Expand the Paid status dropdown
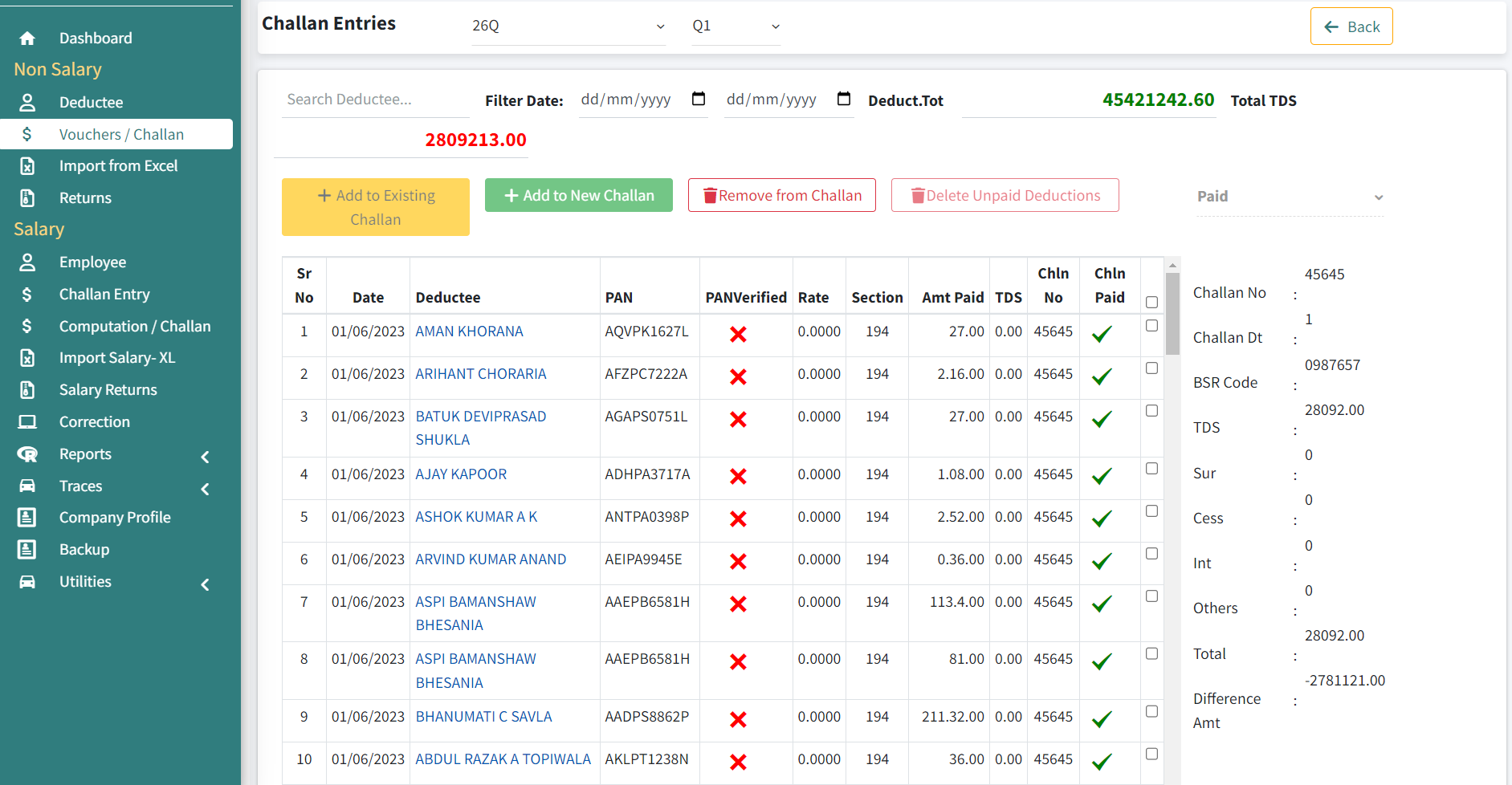Image resolution: width=1512 pixels, height=785 pixels. tap(1290, 196)
